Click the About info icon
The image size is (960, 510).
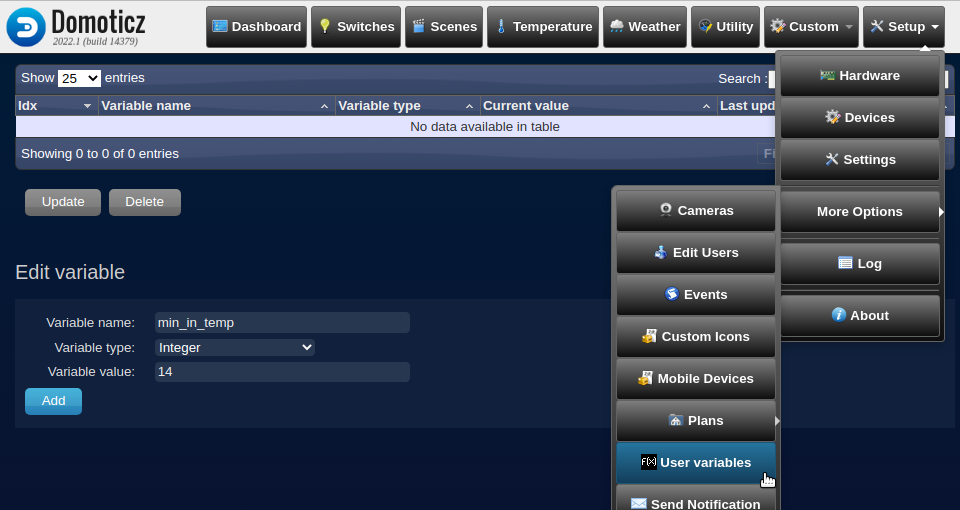coord(839,315)
